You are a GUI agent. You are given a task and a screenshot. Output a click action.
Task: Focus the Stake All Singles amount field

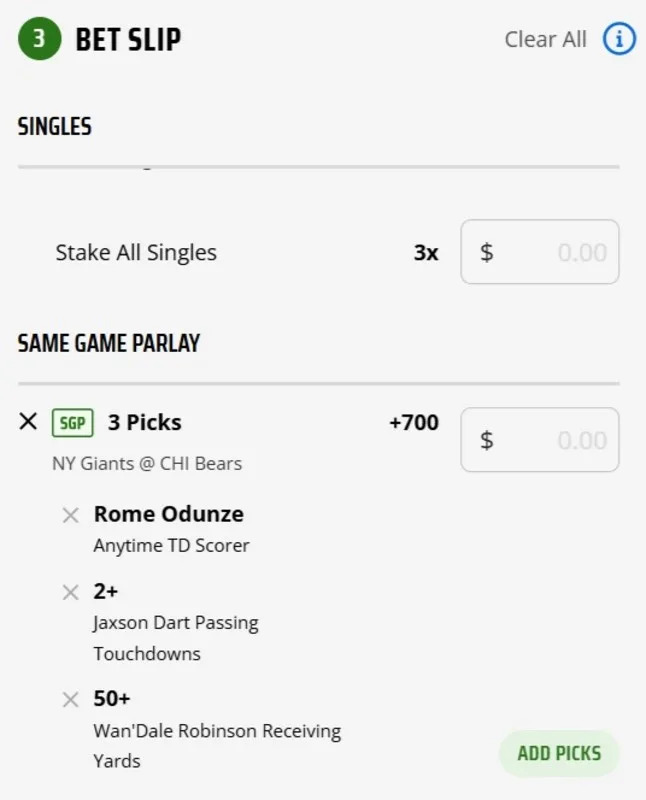(x=540, y=252)
